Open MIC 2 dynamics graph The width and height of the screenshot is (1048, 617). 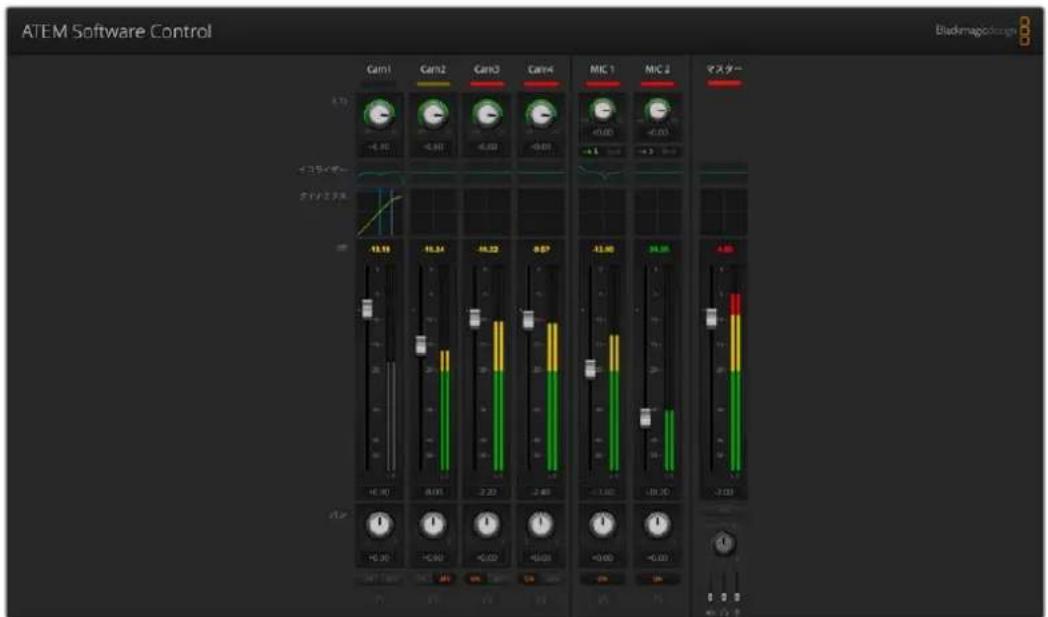658,212
